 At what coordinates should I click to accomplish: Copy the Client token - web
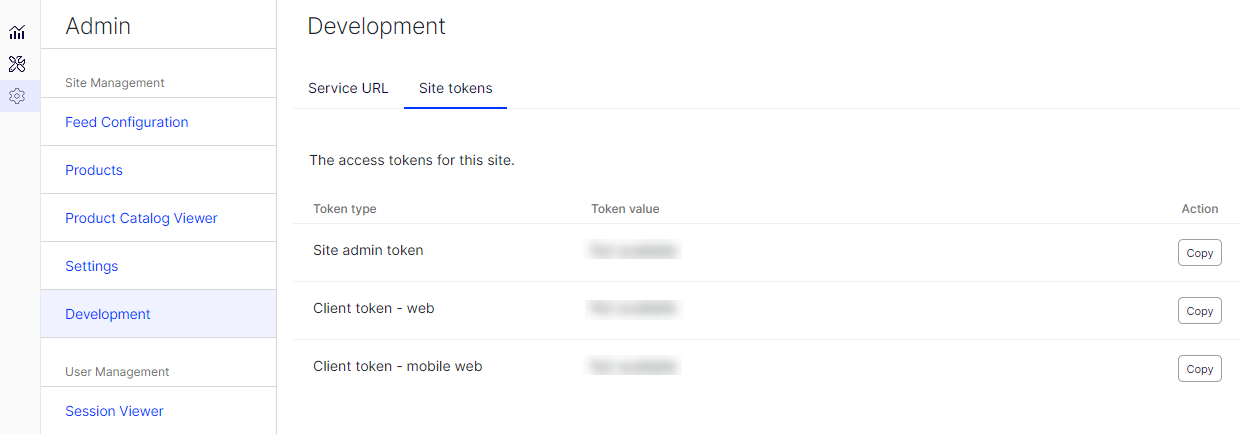1199,311
